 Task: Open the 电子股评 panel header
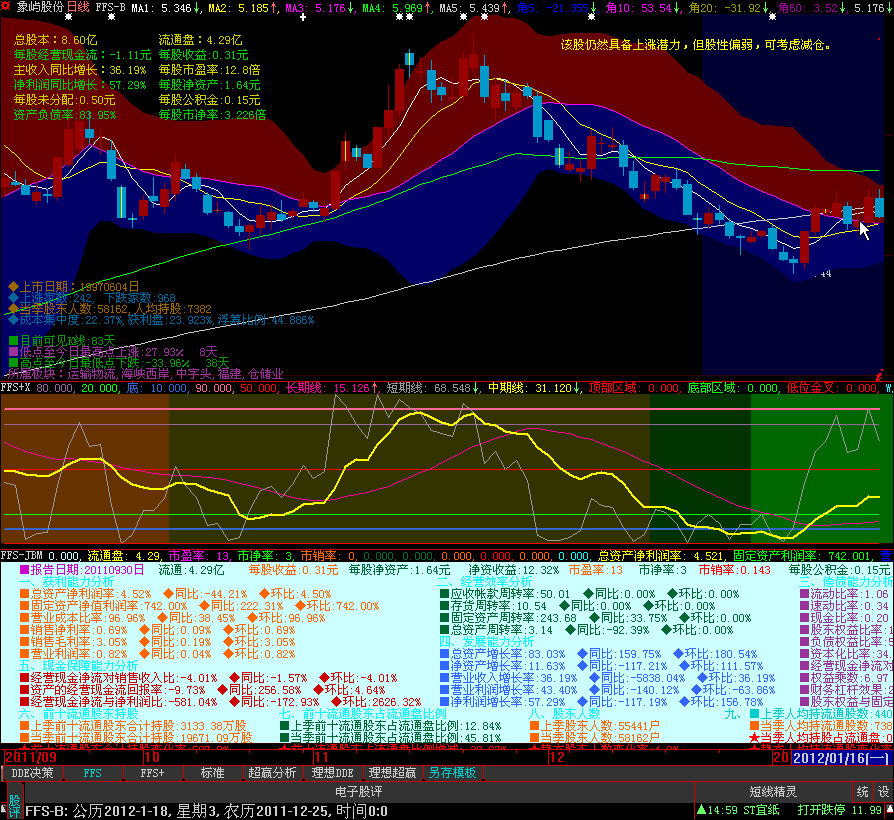point(358,792)
